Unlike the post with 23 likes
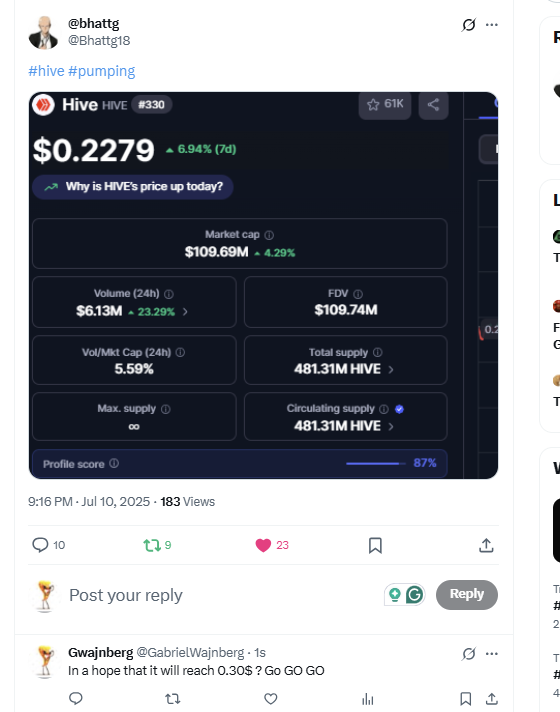 (x=263, y=545)
